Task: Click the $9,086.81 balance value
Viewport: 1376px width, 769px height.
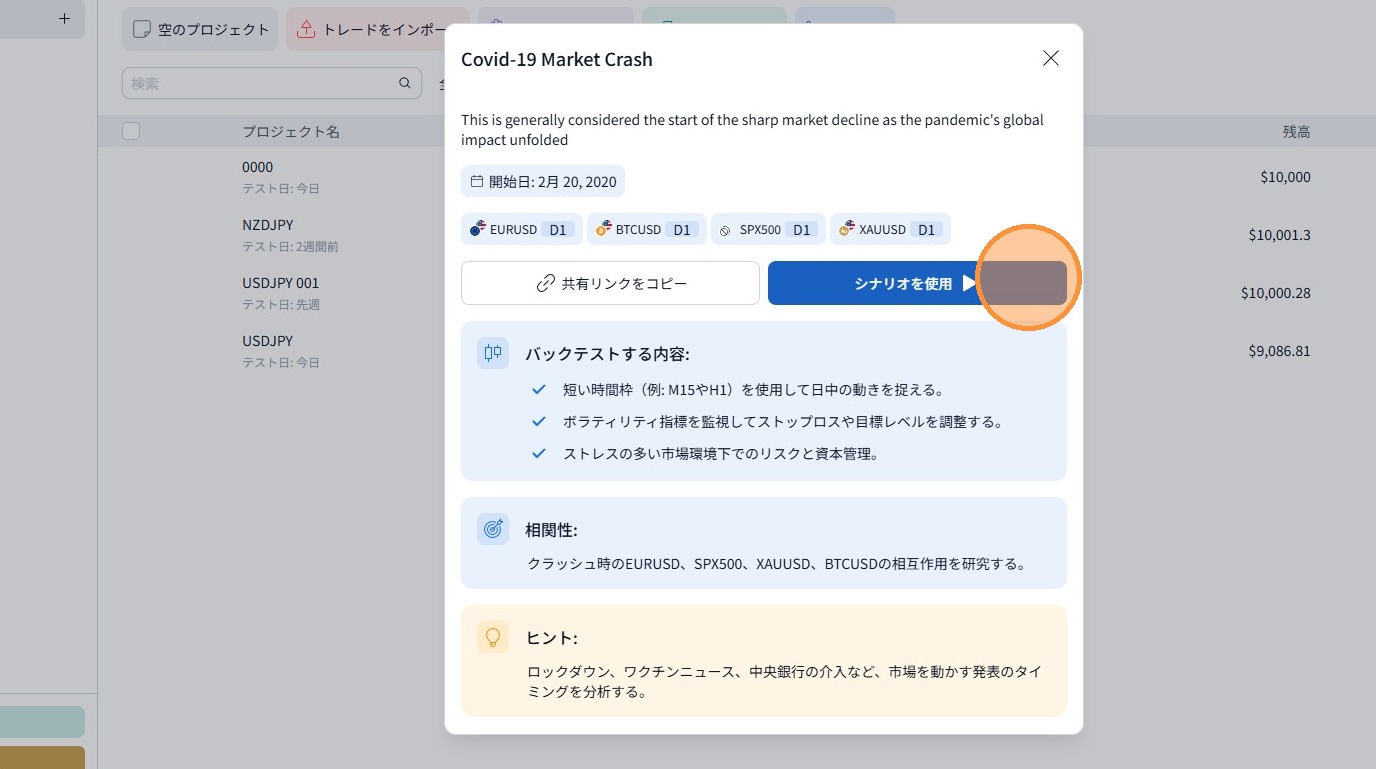Action: click(x=1280, y=351)
